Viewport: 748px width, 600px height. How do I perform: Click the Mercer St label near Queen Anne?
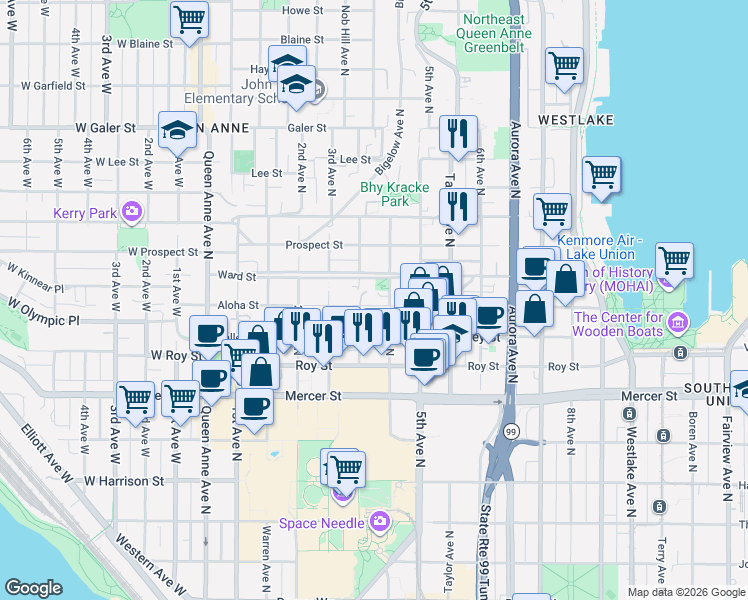pyautogui.click(x=313, y=396)
